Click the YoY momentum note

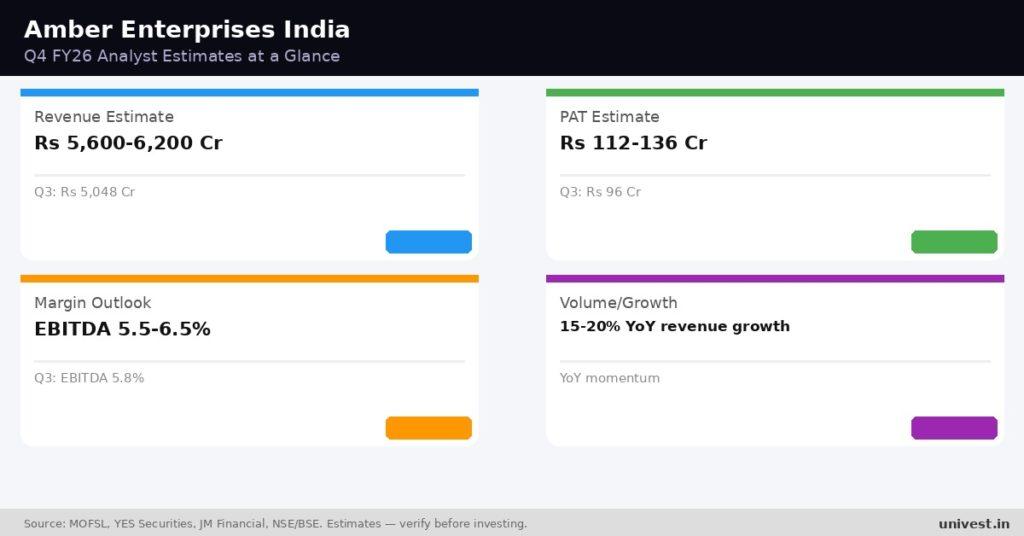(609, 378)
